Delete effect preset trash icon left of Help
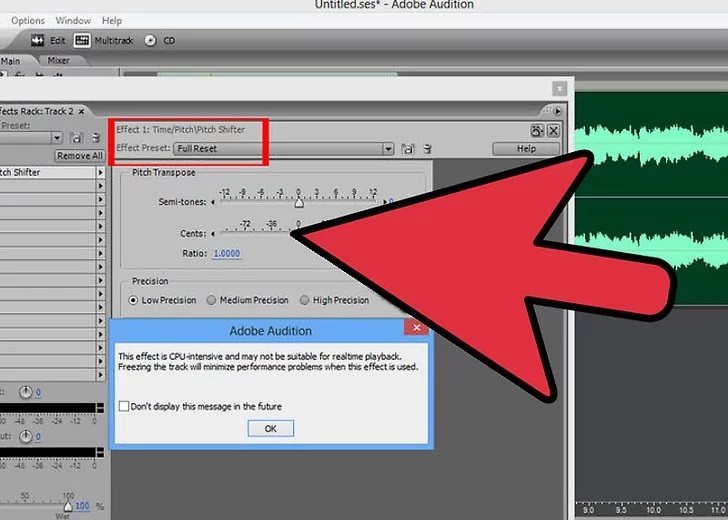 tap(427, 149)
